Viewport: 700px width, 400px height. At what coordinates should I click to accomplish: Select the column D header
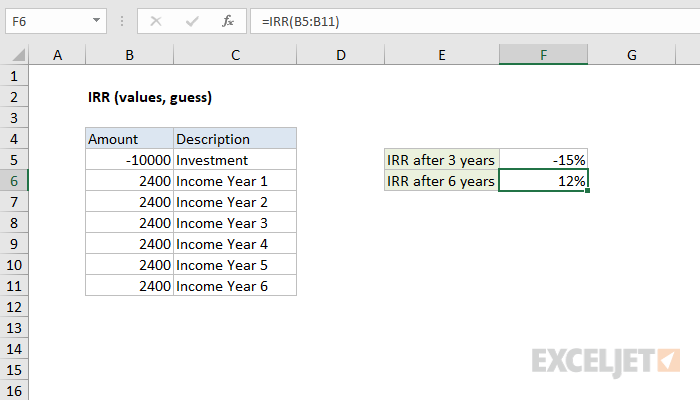pyautogui.click(x=341, y=55)
